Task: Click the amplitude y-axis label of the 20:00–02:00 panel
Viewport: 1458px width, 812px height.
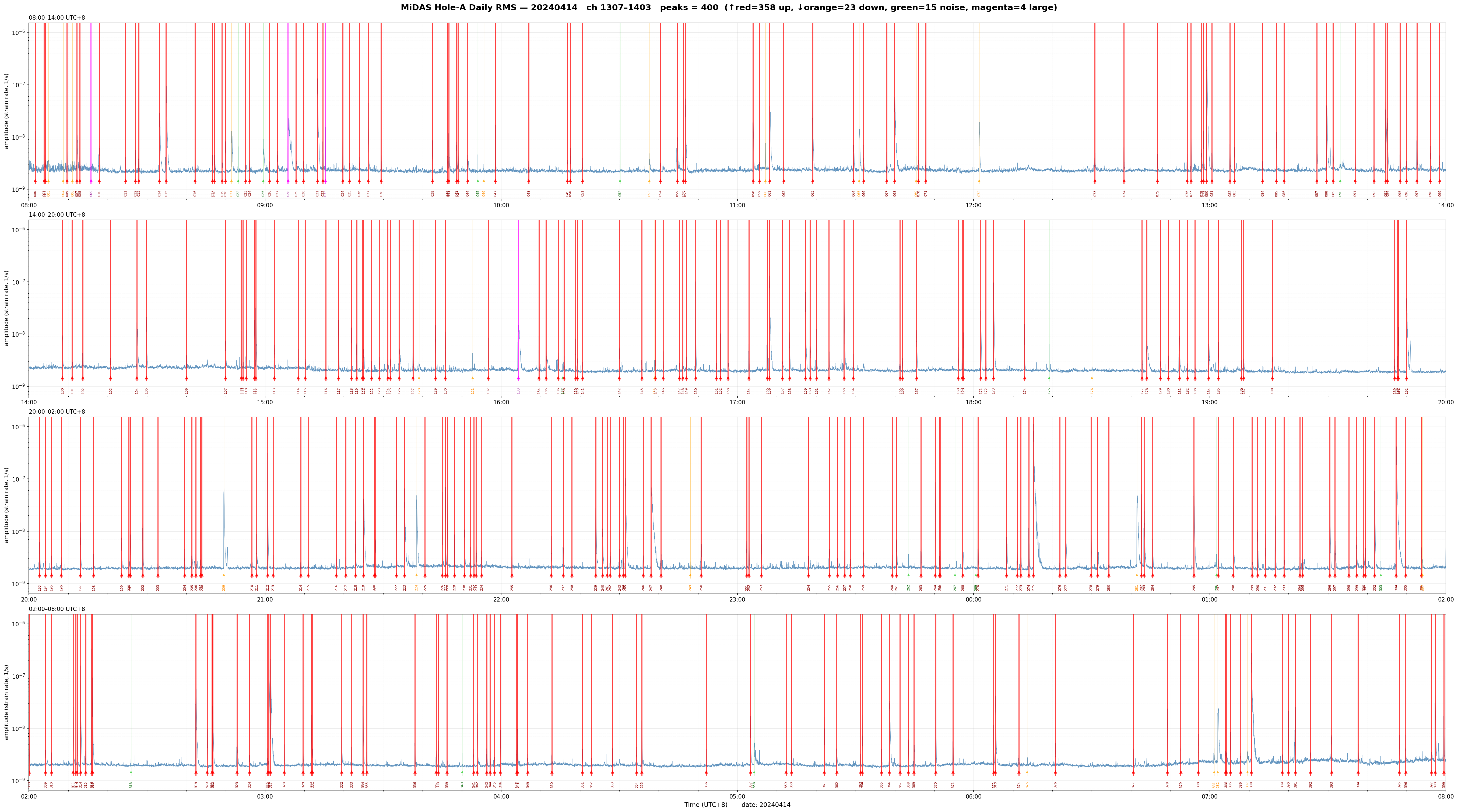Action: [x=7, y=505]
